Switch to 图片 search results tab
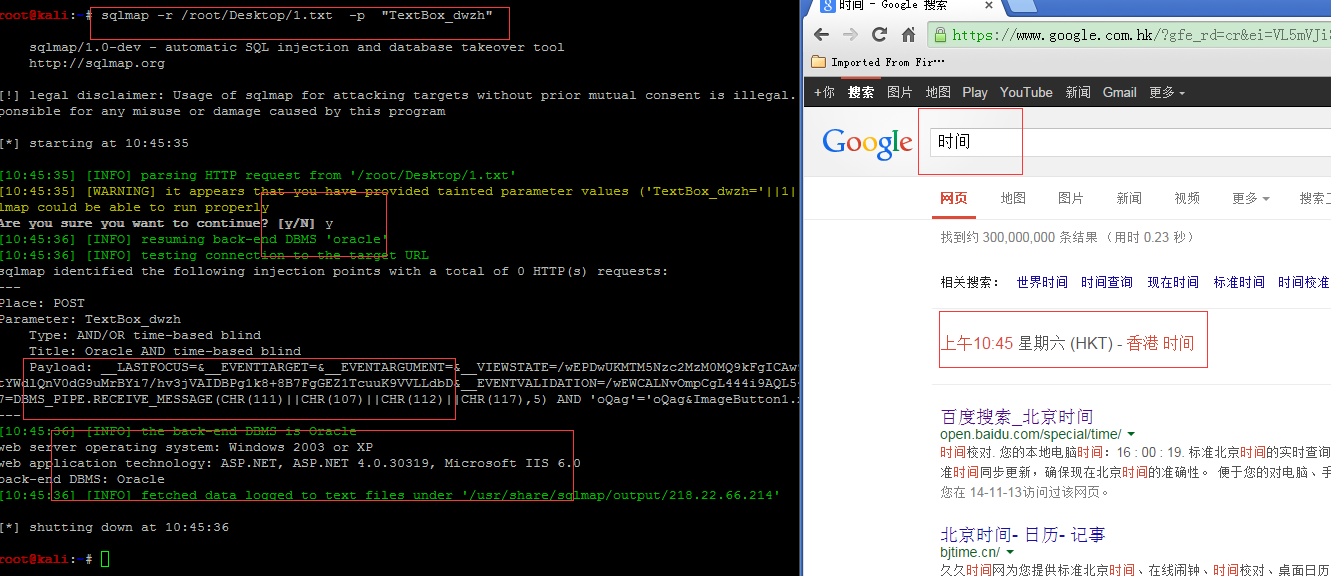 1071,198
